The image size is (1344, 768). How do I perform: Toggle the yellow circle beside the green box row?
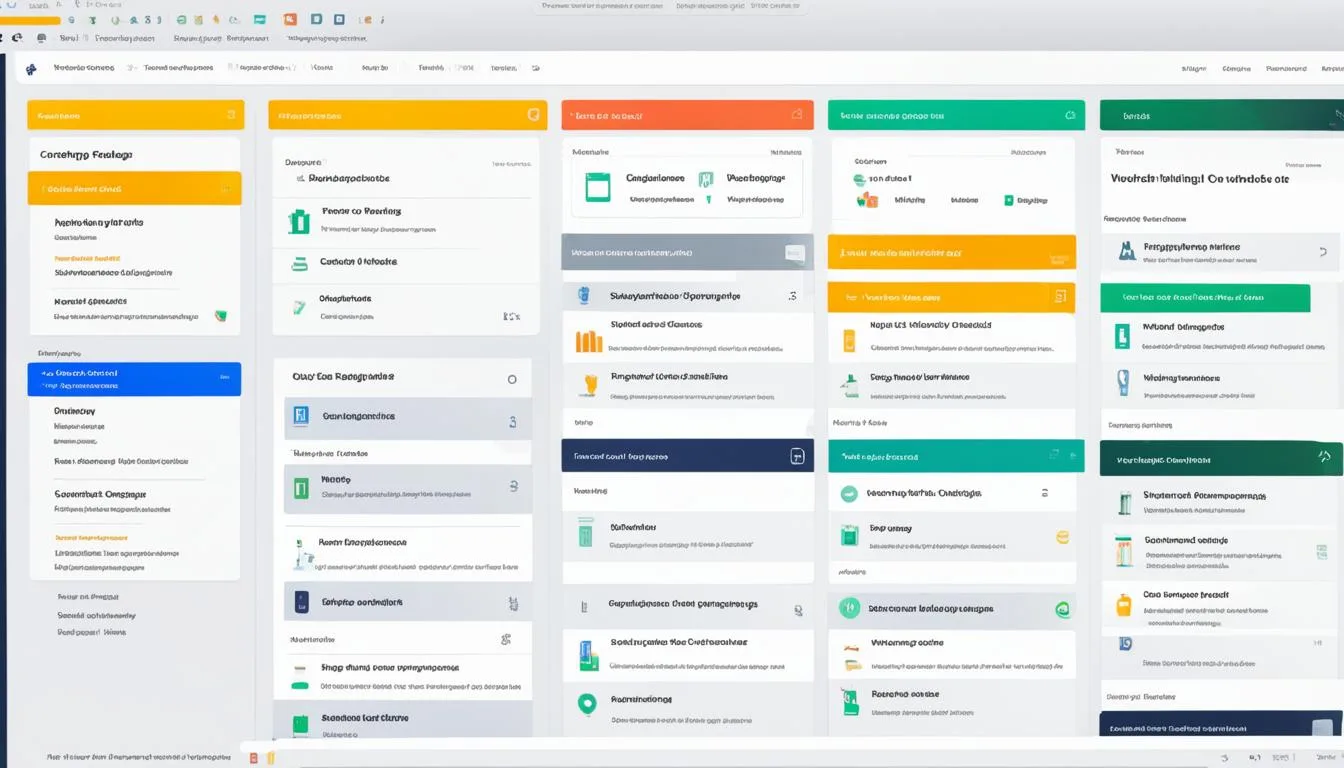pyautogui.click(x=1063, y=537)
